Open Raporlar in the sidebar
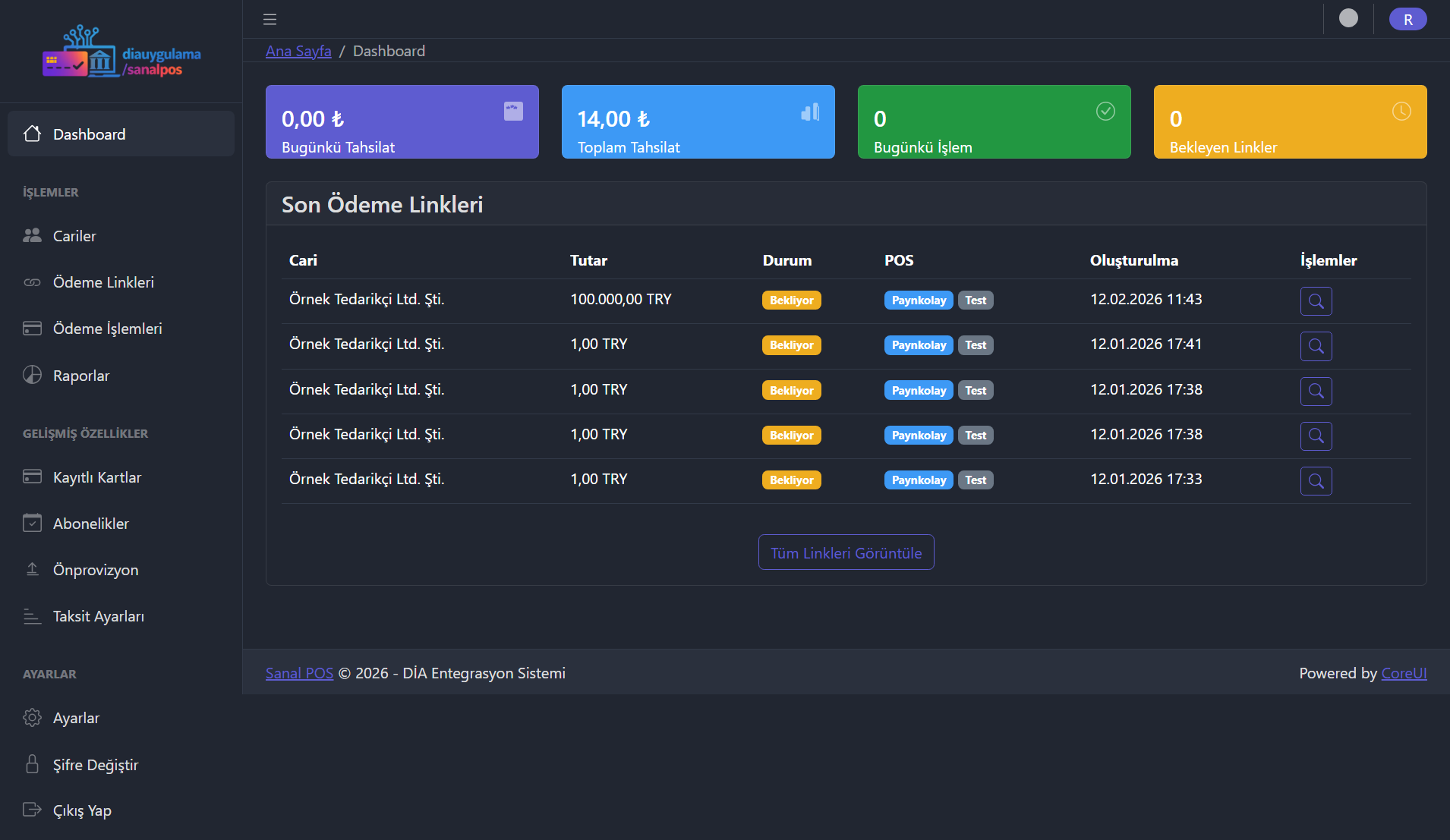Screen dimensions: 1450x840 coord(121,376)
